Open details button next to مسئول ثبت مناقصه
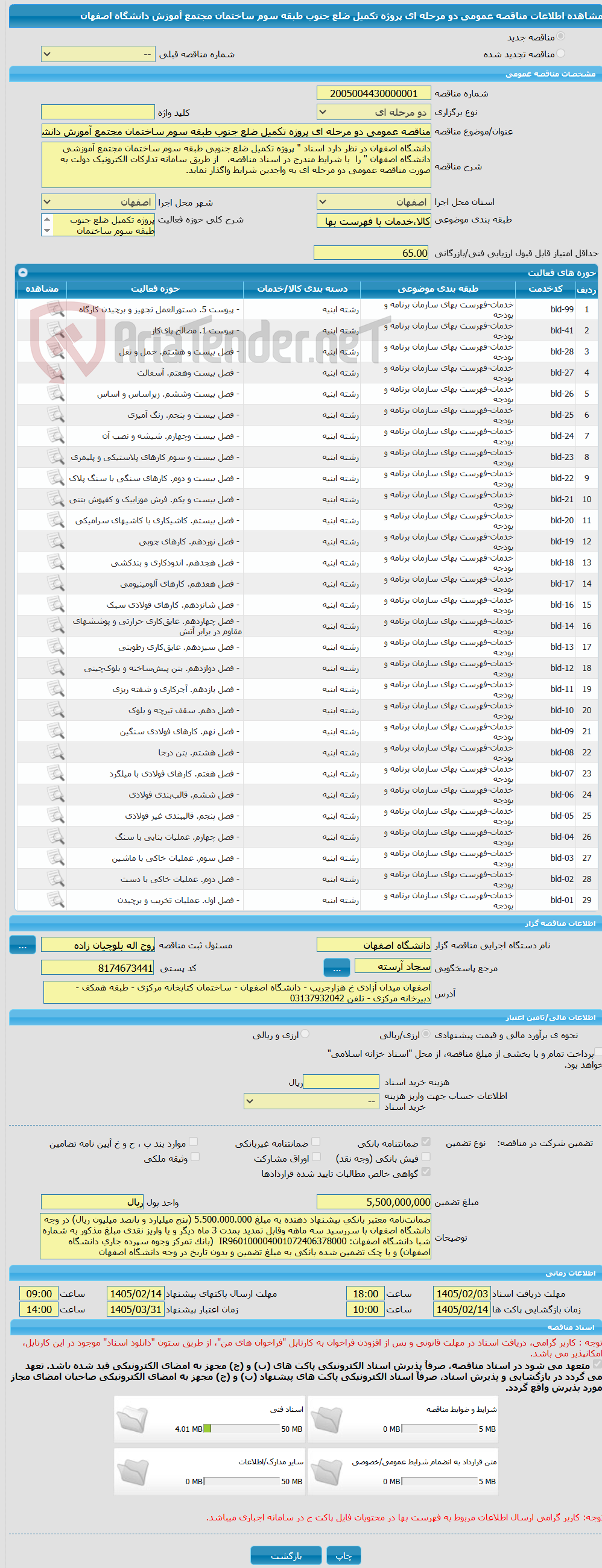 (22, 945)
